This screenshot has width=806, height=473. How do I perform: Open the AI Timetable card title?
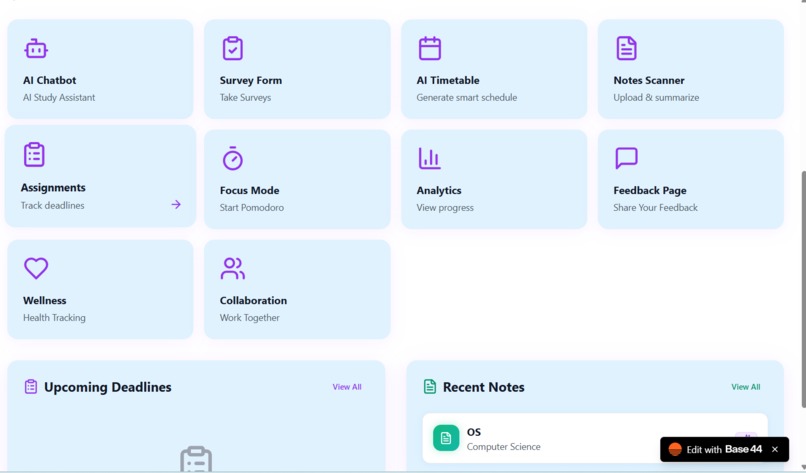448,80
